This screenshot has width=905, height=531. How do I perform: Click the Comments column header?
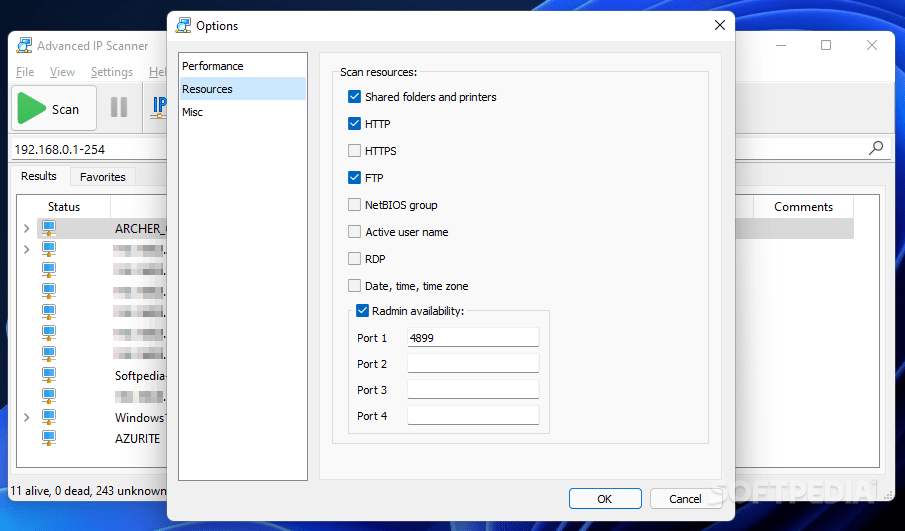pyautogui.click(x=803, y=207)
